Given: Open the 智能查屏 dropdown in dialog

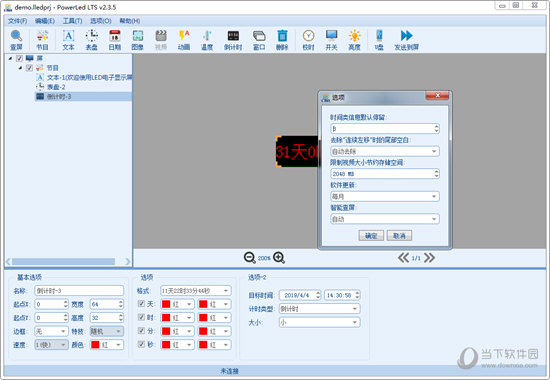Looking at the screenshot, I should tap(385, 219).
